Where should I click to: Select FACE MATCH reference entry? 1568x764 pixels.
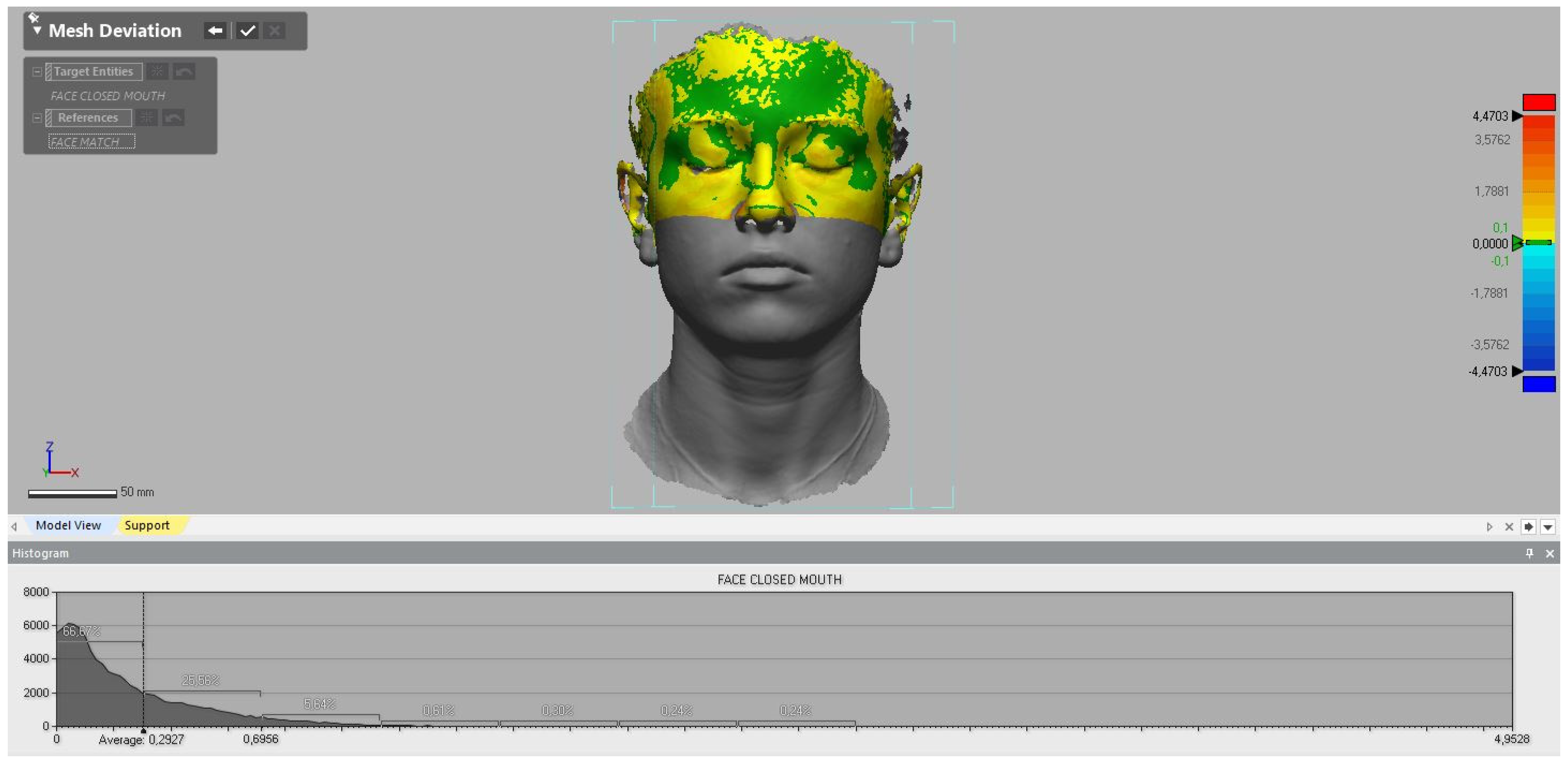click(x=91, y=142)
